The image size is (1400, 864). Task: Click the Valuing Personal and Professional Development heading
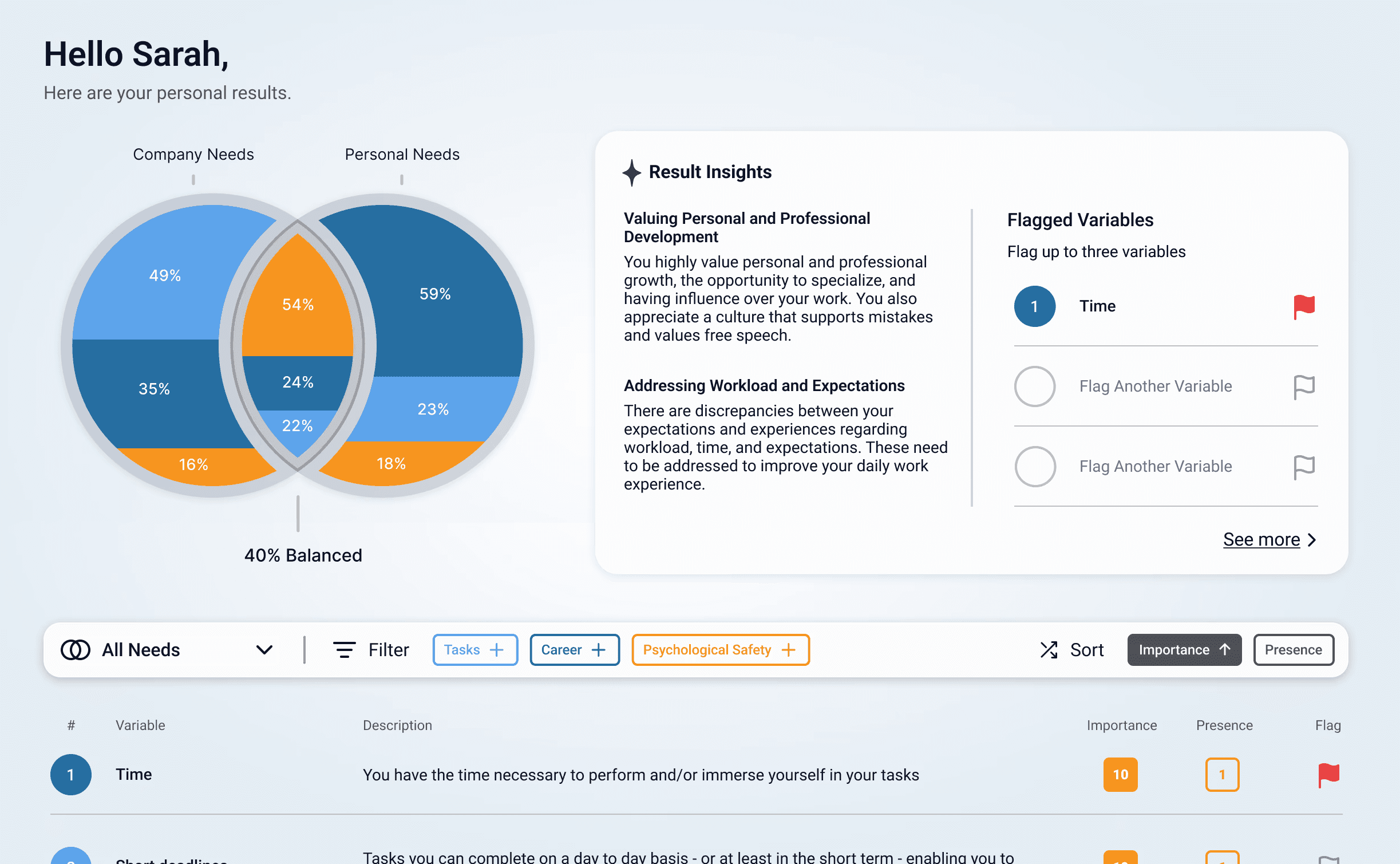747,227
